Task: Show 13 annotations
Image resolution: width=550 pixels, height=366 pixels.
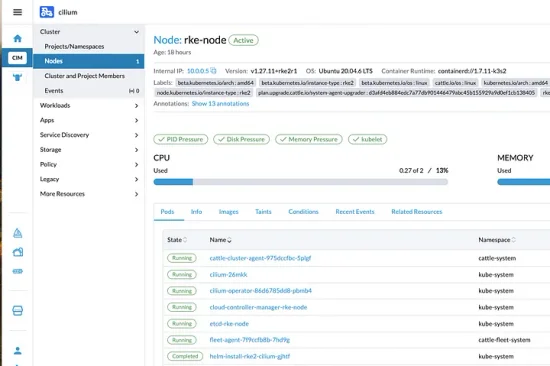Action: [x=220, y=104]
